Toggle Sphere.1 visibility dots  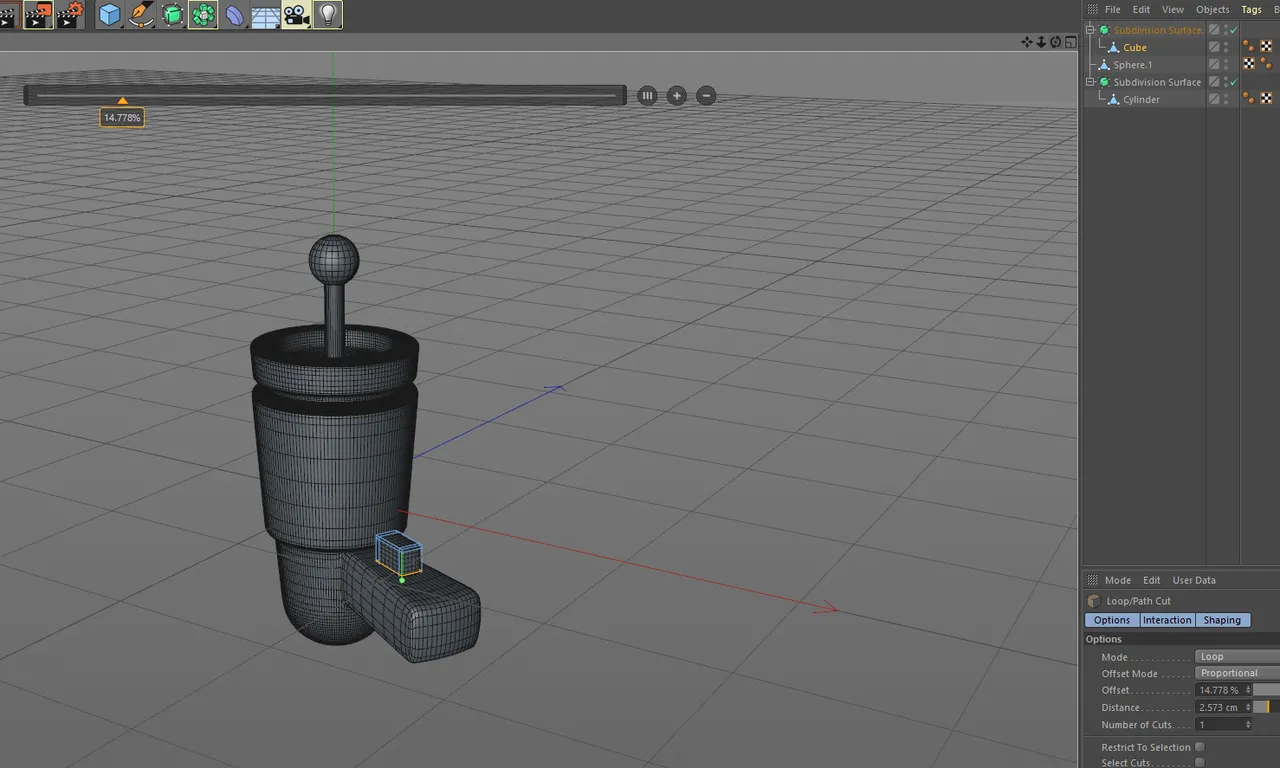(1226, 64)
